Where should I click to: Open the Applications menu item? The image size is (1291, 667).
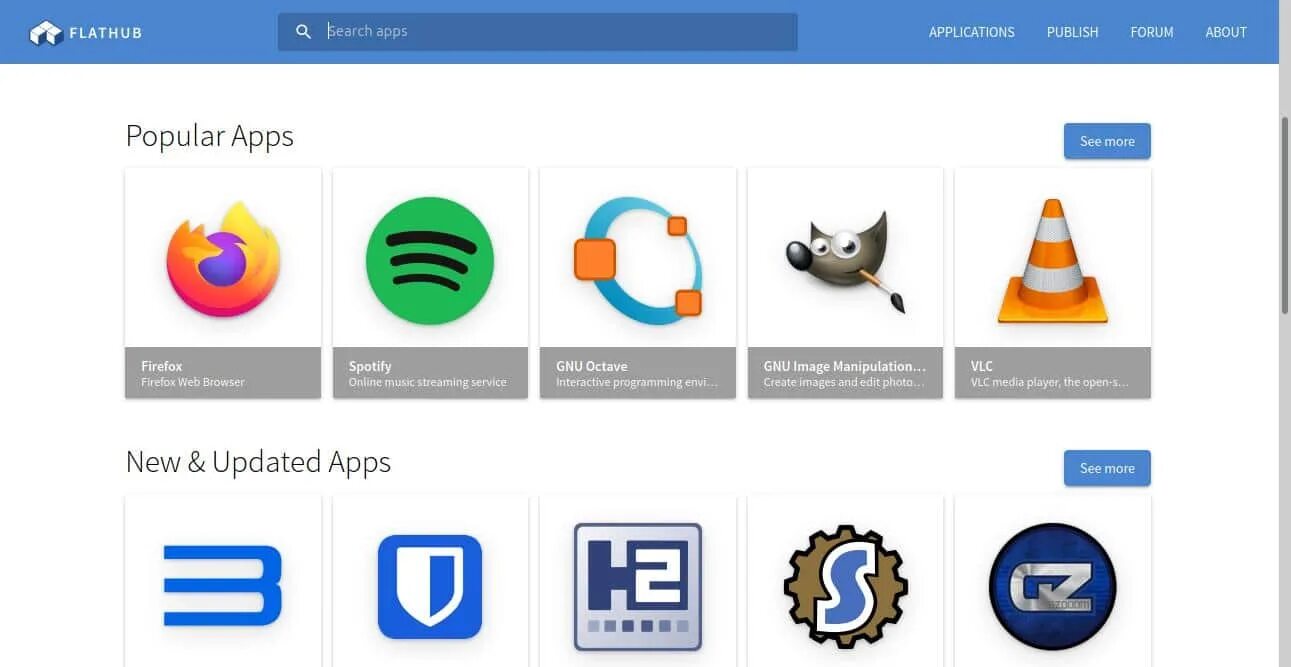pos(971,32)
